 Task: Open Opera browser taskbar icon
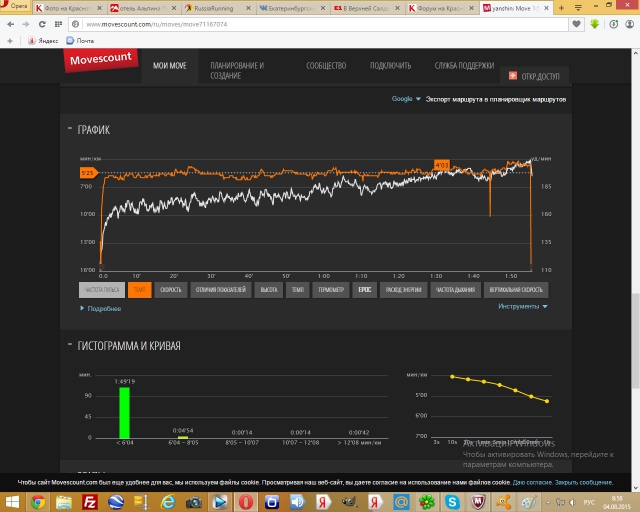pos(246,502)
